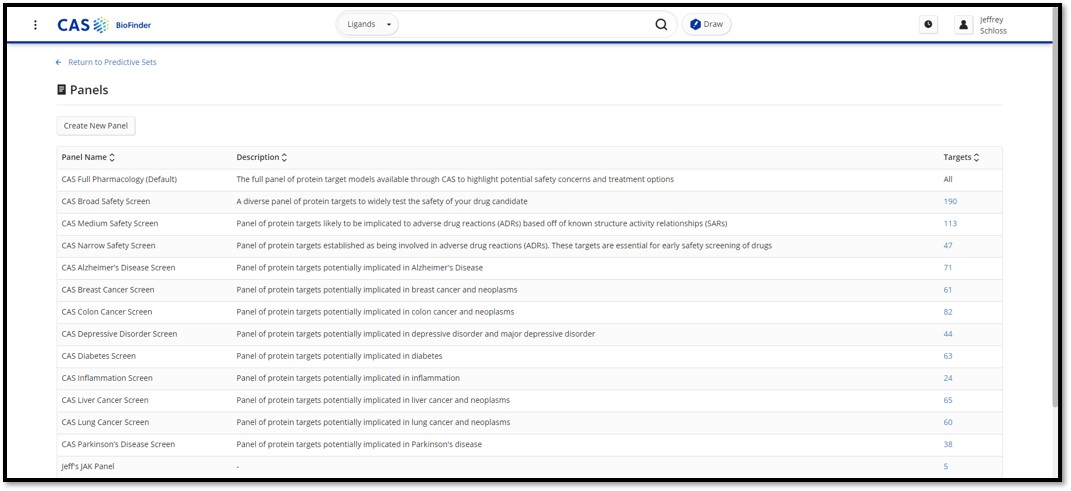1071x491 pixels.
Task: Open 38 targets for Parkinson's Disease Screen
Action: click(948, 444)
